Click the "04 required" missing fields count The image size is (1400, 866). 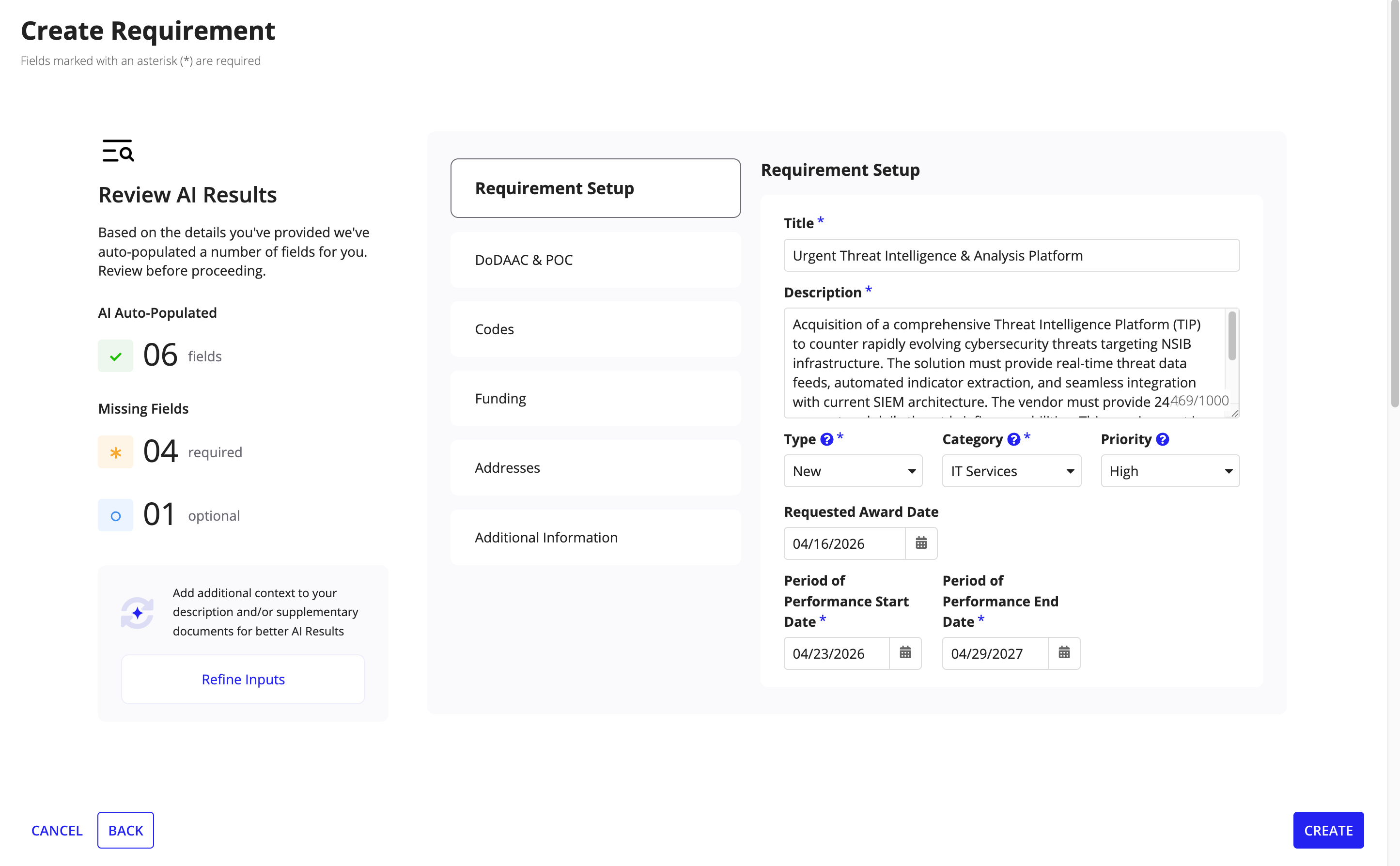point(192,452)
